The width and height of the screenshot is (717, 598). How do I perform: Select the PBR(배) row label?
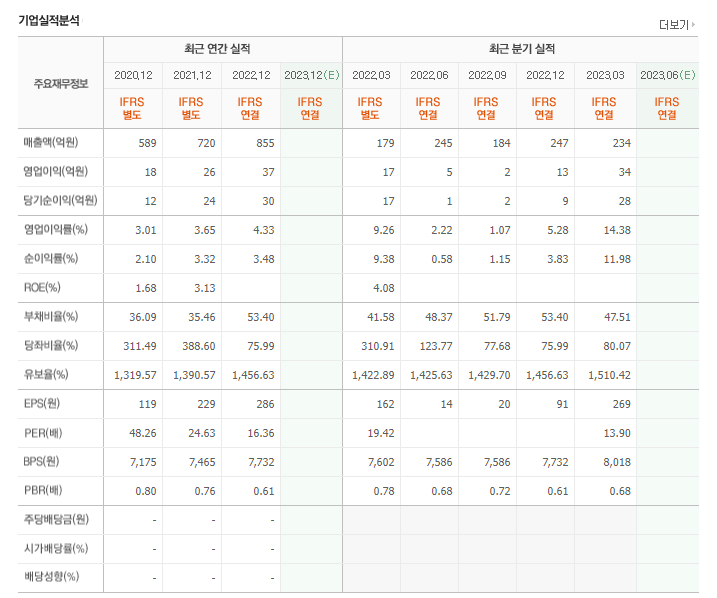43,490
